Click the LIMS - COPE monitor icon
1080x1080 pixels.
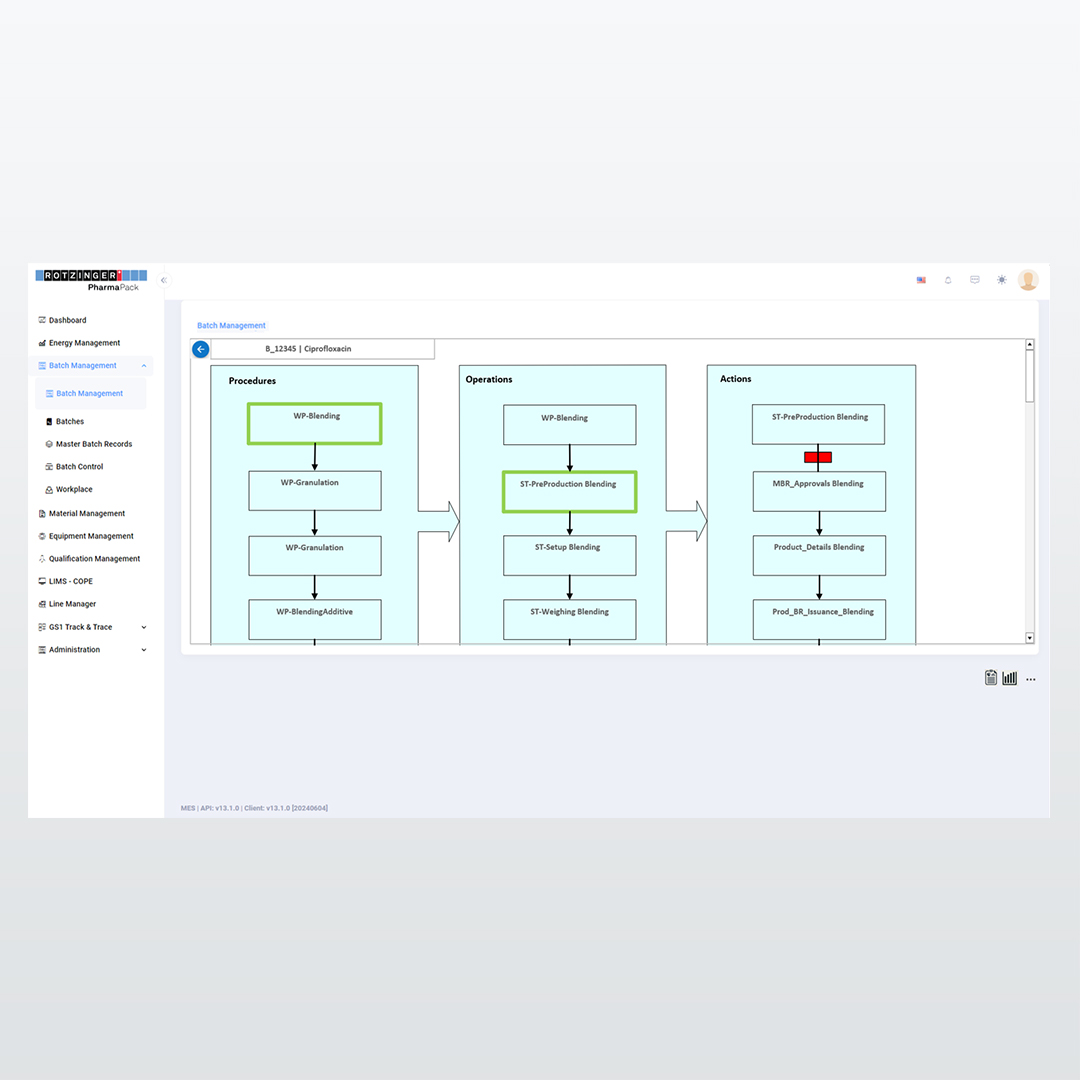click(x=42, y=581)
